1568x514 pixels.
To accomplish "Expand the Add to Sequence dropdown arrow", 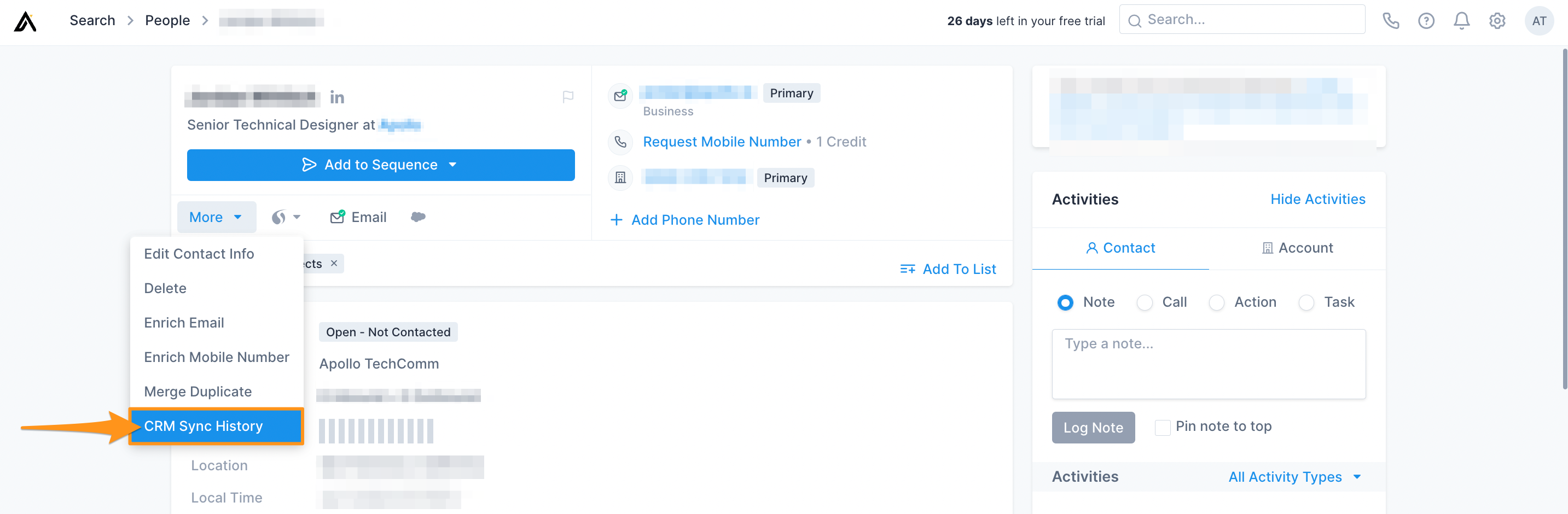I will pos(452,165).
